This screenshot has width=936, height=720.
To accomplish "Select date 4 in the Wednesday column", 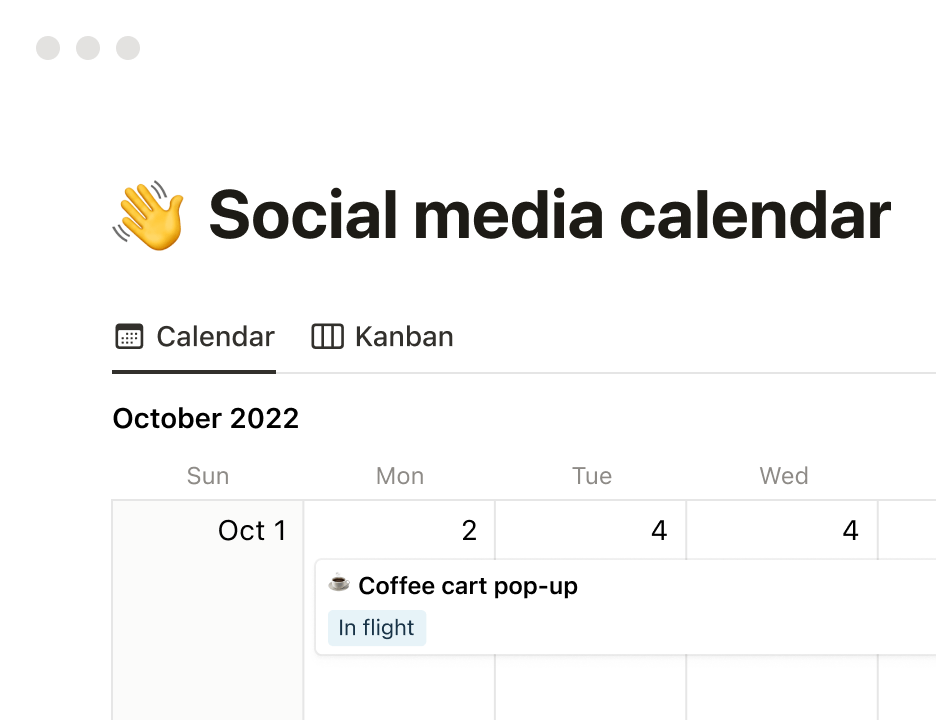I will point(850,530).
